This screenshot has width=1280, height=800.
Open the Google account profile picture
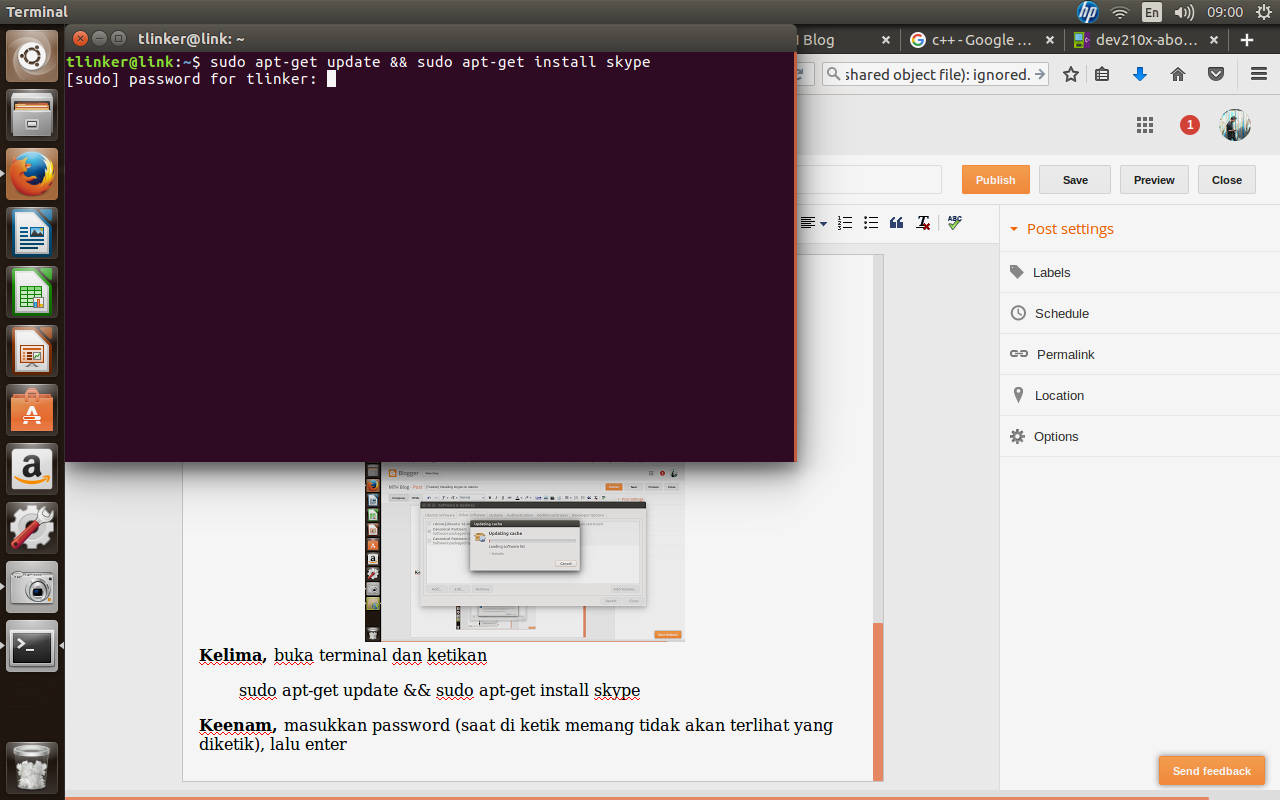coord(1235,125)
